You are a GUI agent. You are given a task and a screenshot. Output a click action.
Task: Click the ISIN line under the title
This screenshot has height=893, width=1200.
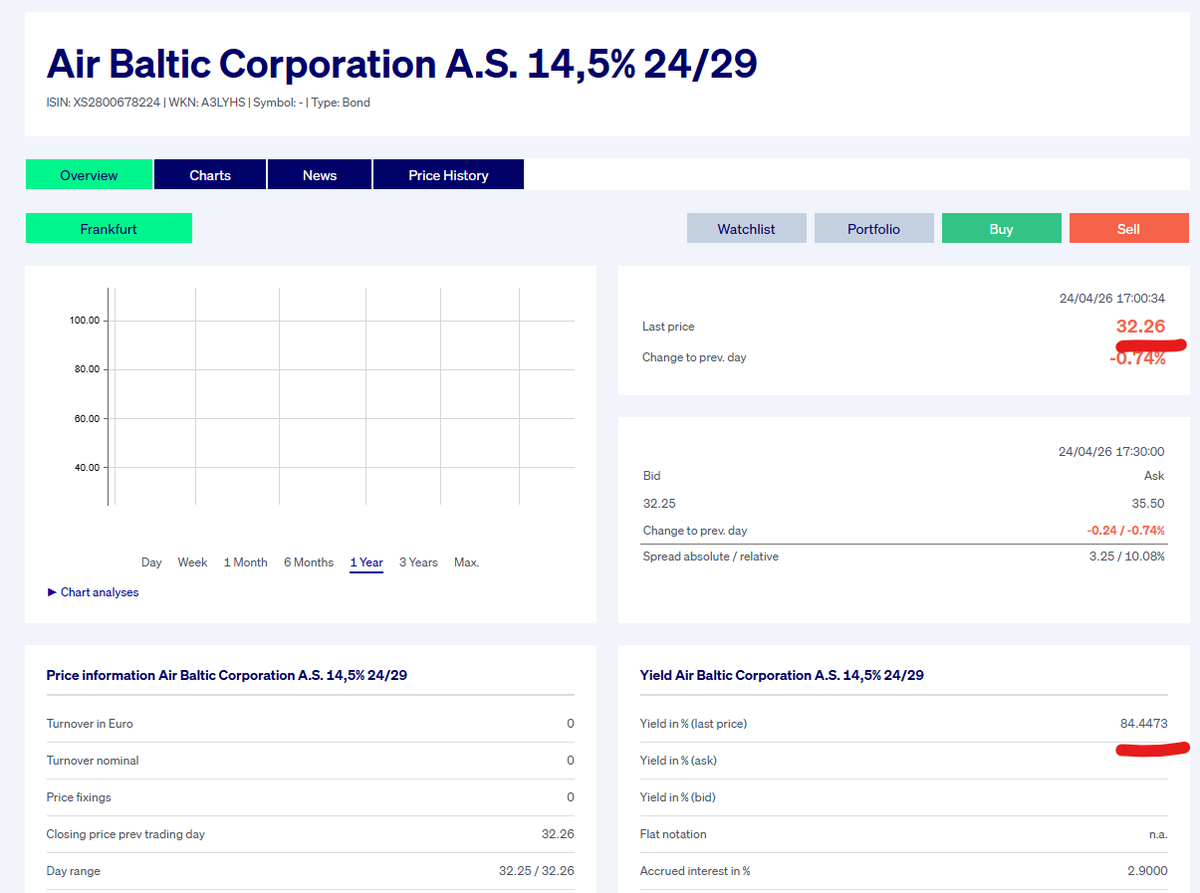point(208,102)
